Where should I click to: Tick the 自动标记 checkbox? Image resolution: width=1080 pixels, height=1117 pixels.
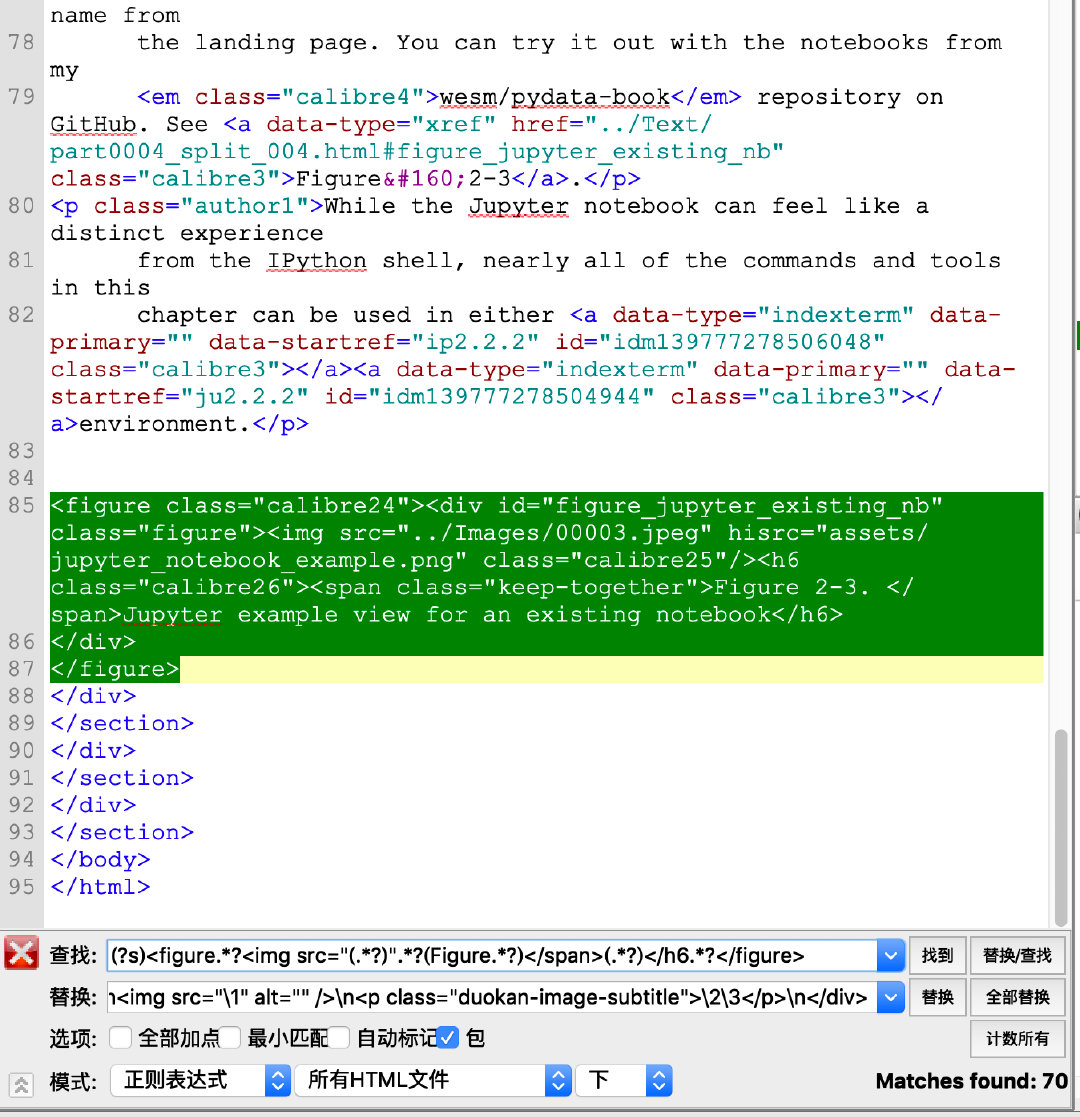tap(338, 1038)
